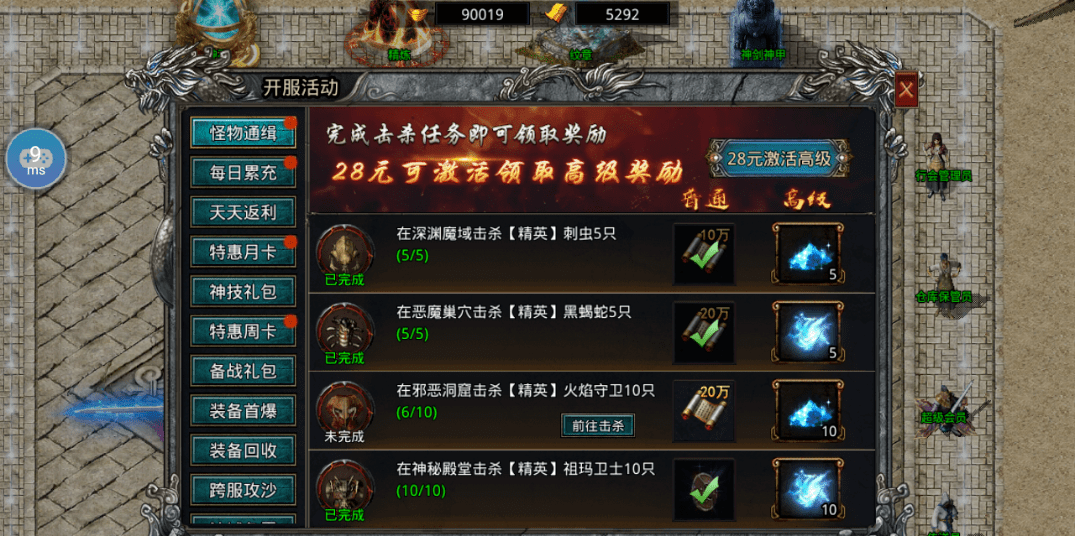Image resolution: width=1075 pixels, height=536 pixels.
Task: Click the 祖玛卫士 monster portrait icon
Action: pyautogui.click(x=345, y=485)
